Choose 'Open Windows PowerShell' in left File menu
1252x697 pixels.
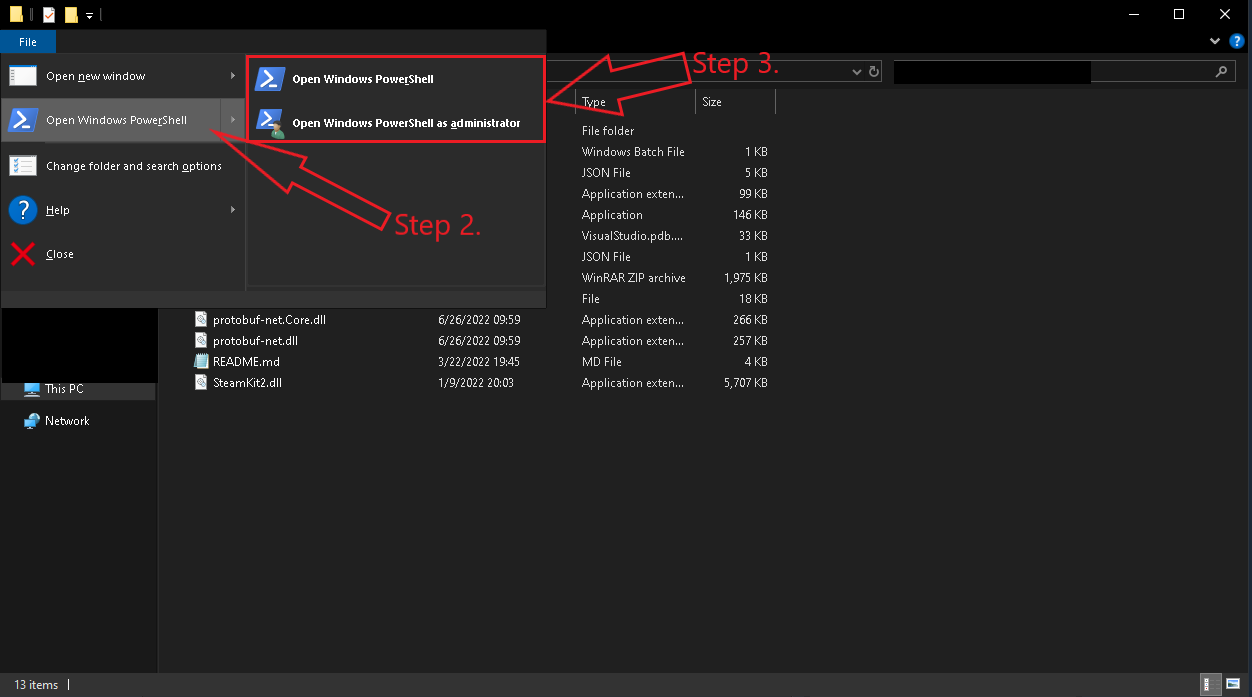[108, 120]
